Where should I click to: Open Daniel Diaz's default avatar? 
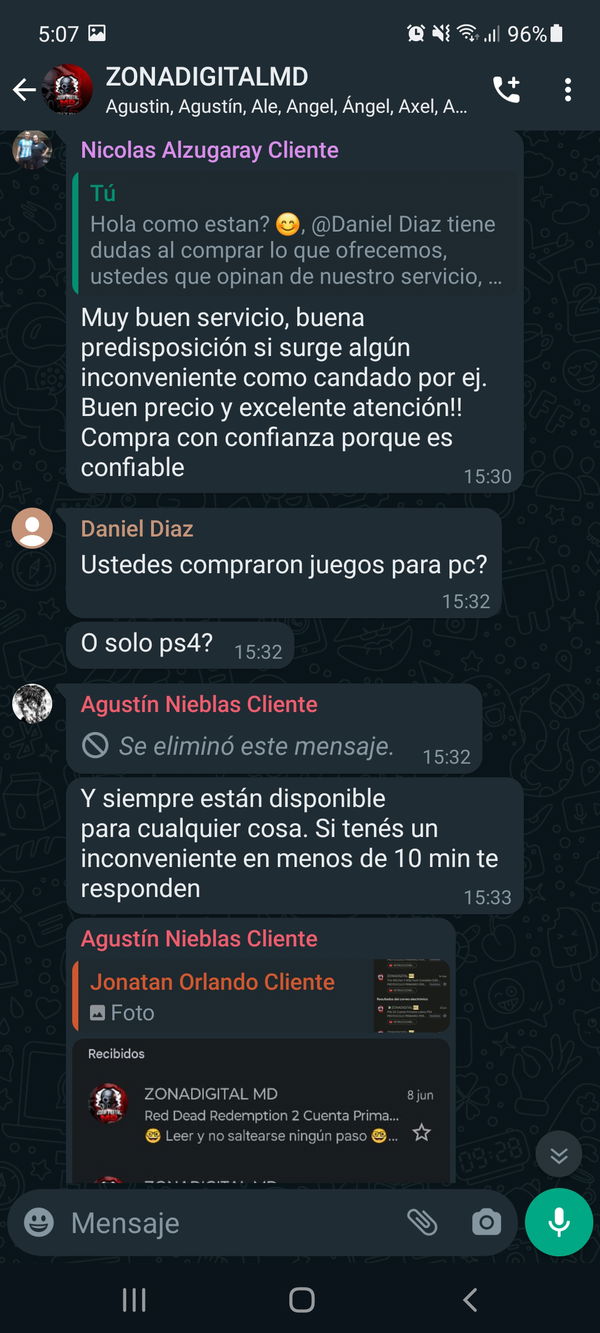32,528
